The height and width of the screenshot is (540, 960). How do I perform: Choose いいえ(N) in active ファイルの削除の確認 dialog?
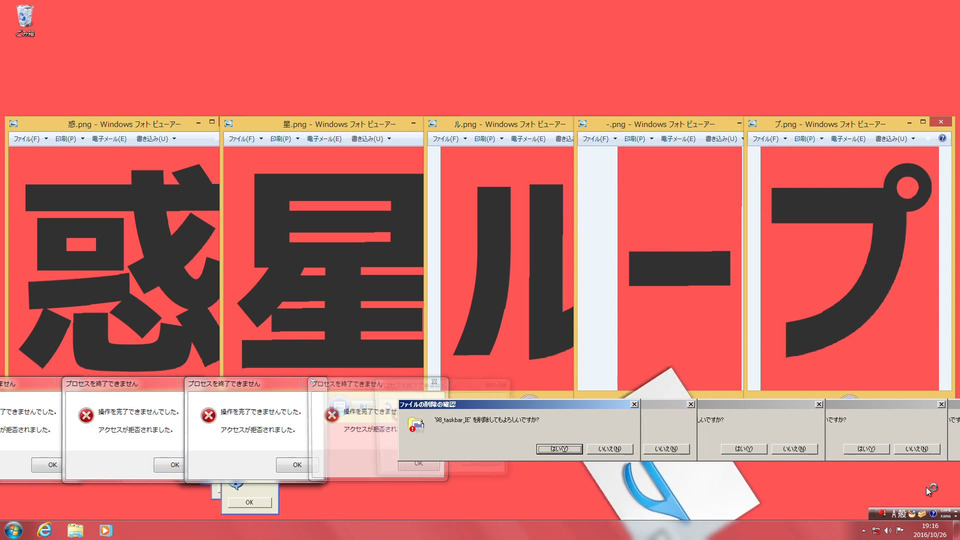(610, 449)
